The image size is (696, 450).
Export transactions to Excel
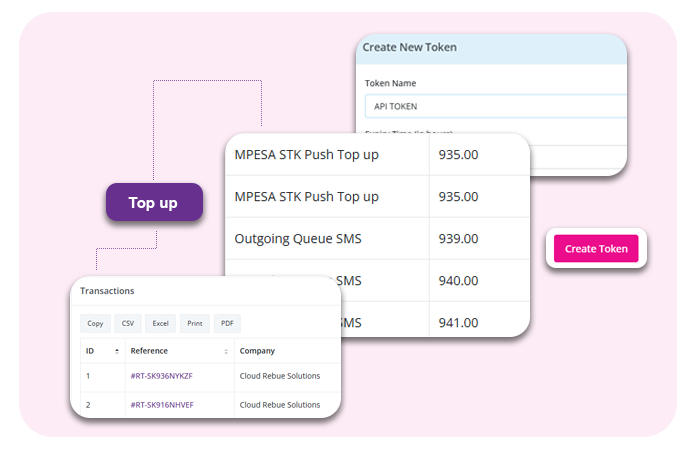pyautogui.click(x=160, y=324)
